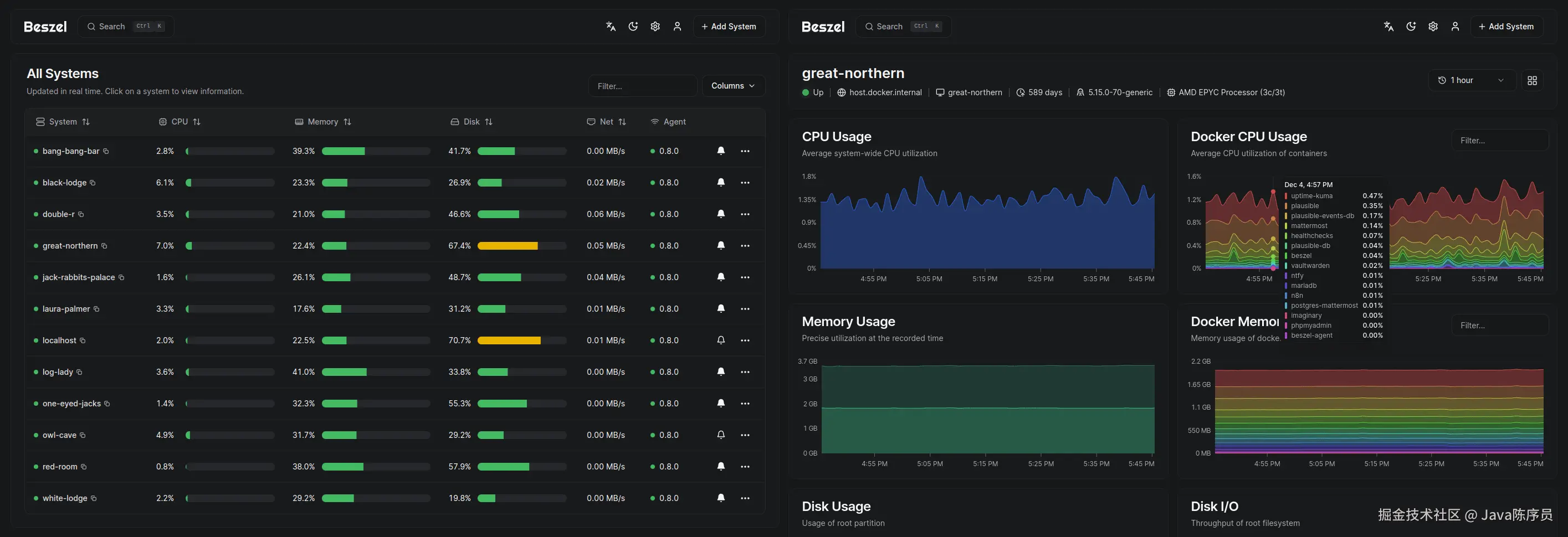This screenshot has width=1568, height=537.
Task: Click the language translate icon in left header
Action: click(x=611, y=27)
